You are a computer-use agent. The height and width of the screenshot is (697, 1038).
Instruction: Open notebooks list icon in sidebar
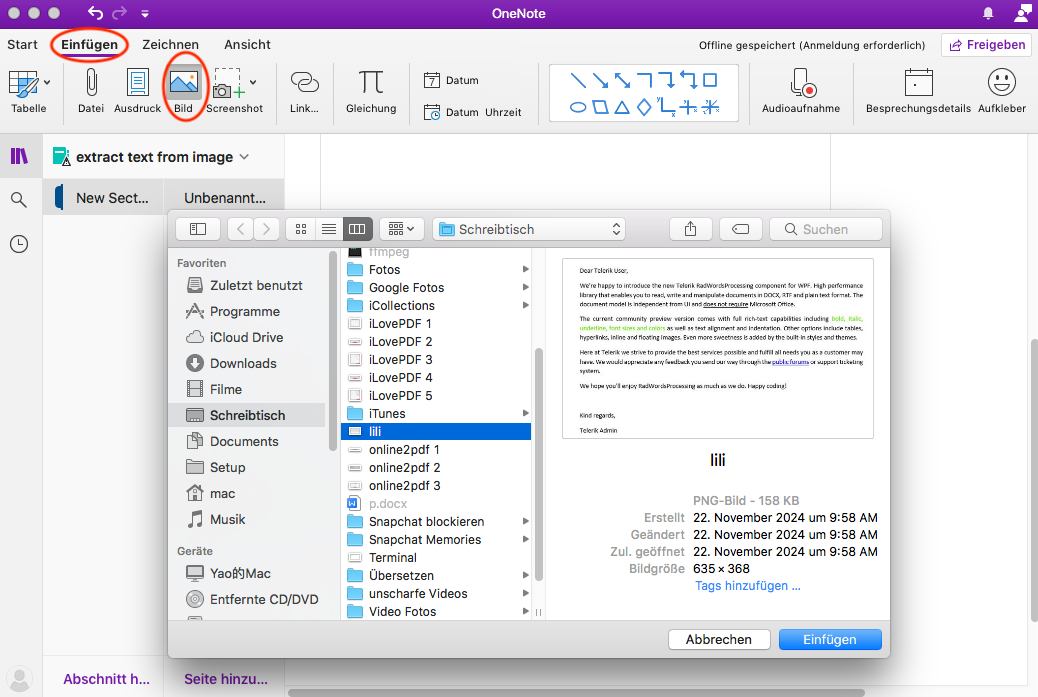(19, 156)
